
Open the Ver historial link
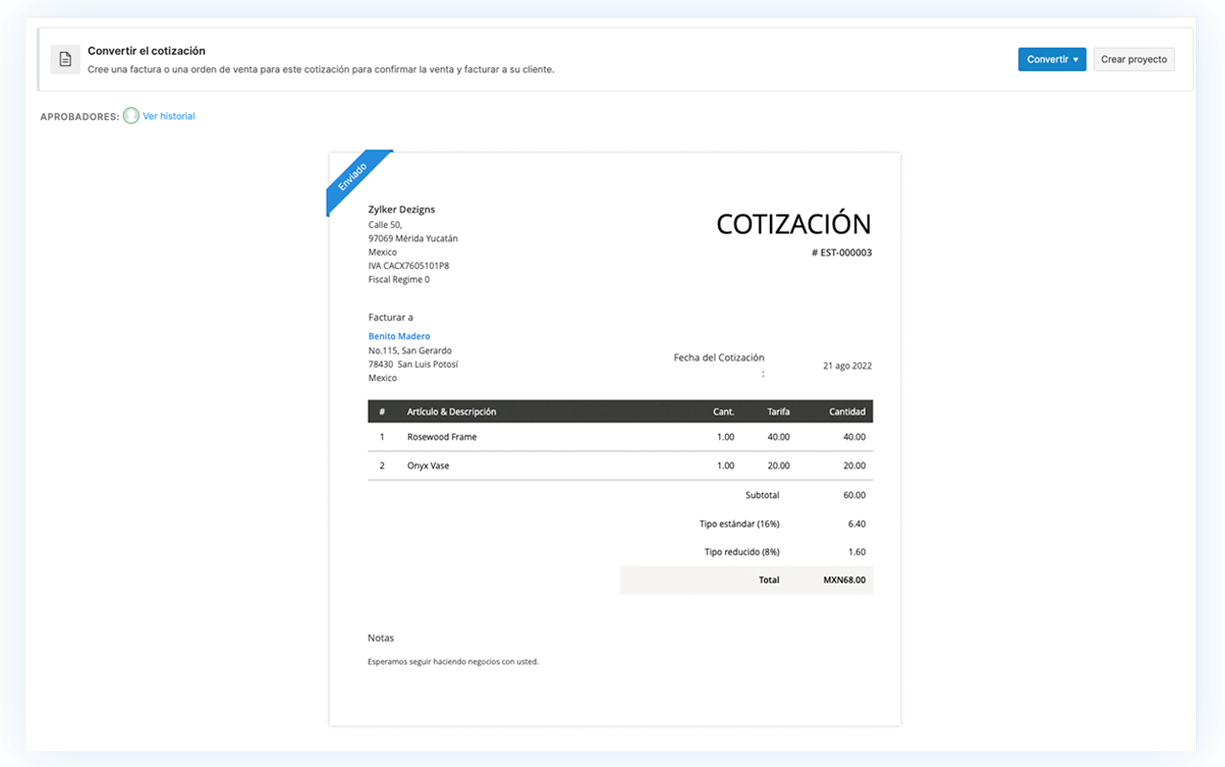[167, 116]
